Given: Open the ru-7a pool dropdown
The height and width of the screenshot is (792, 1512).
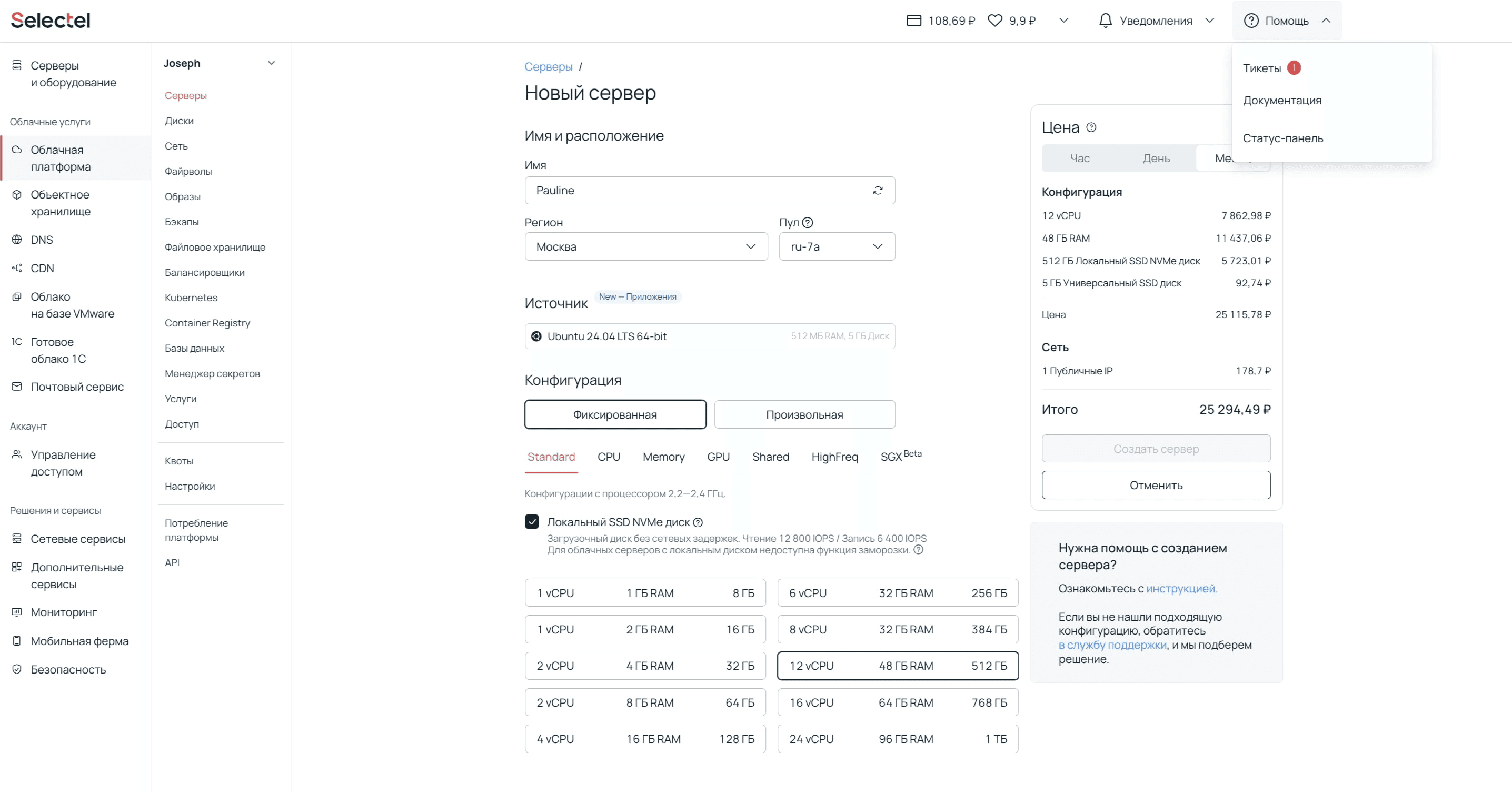Looking at the screenshot, I should [x=837, y=246].
